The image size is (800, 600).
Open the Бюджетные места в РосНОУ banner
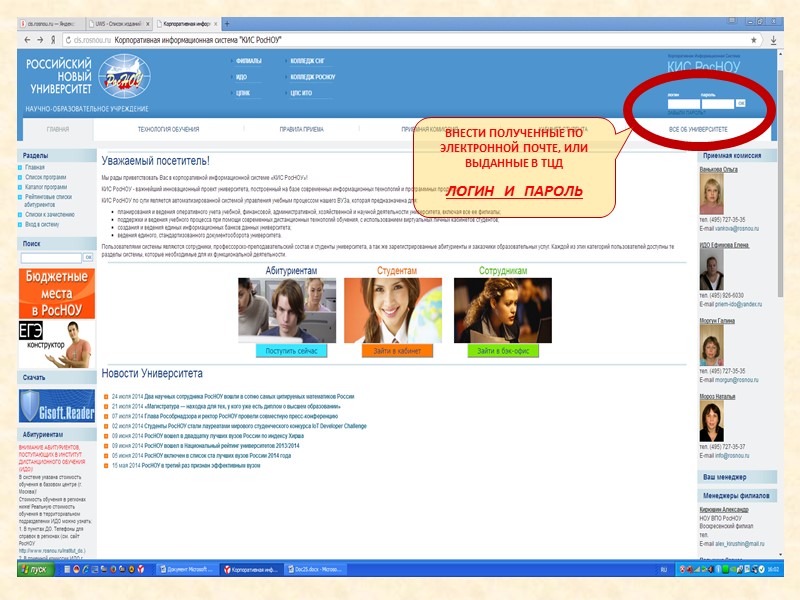tap(57, 294)
